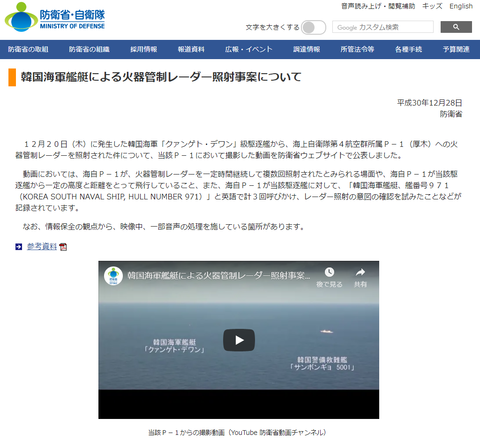Viewport: 480px width, 441px height.
Task: Click the PDF icon beside 参考資料
Action: (x=63, y=247)
